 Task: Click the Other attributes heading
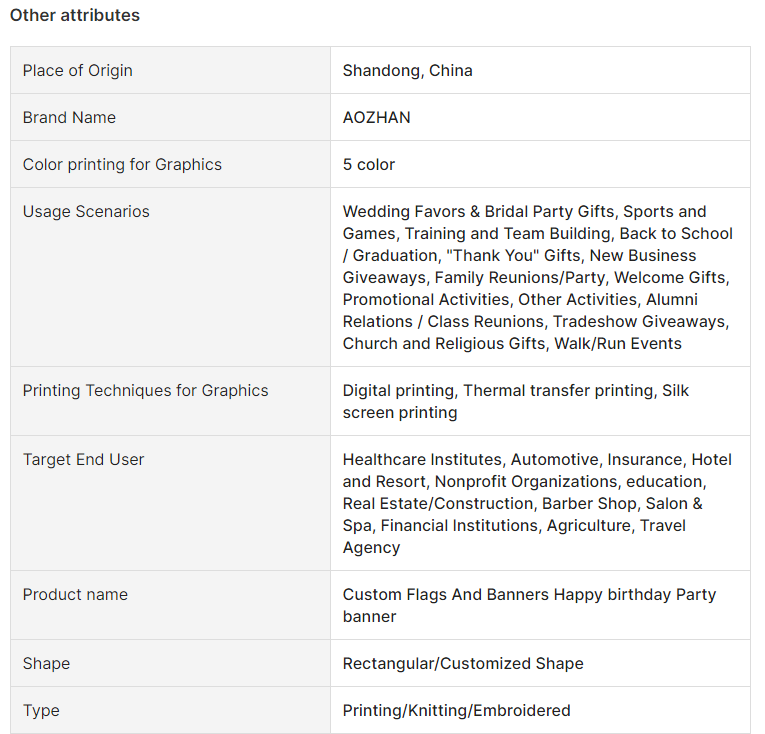pyautogui.click(x=75, y=15)
